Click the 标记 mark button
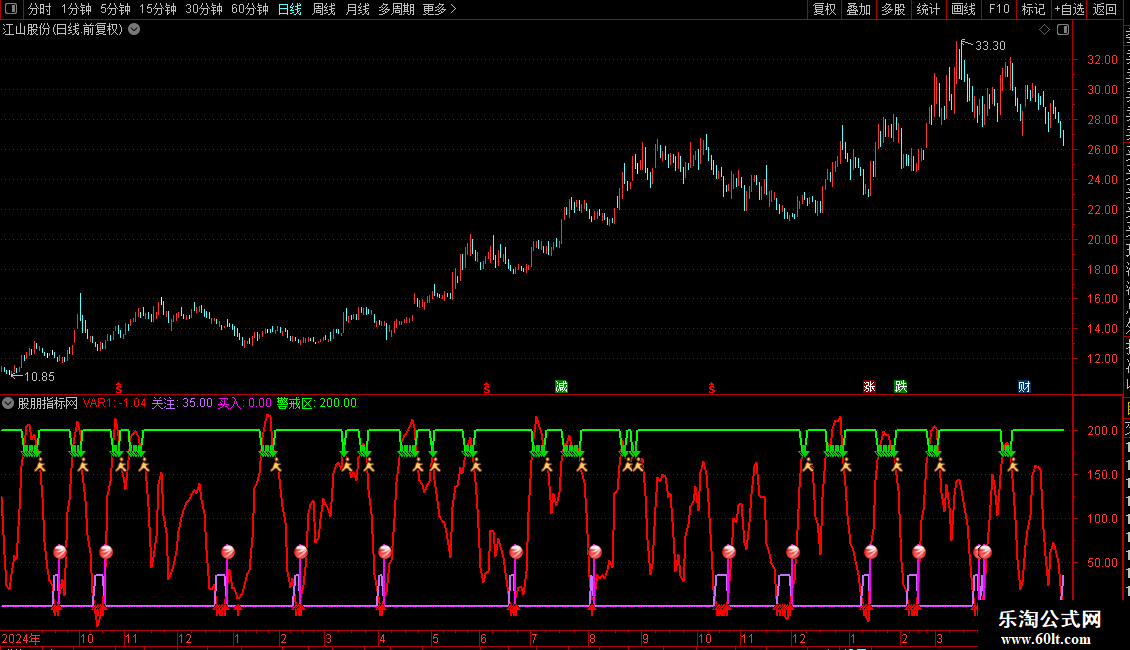This screenshot has height=650, width=1130. tap(1033, 9)
